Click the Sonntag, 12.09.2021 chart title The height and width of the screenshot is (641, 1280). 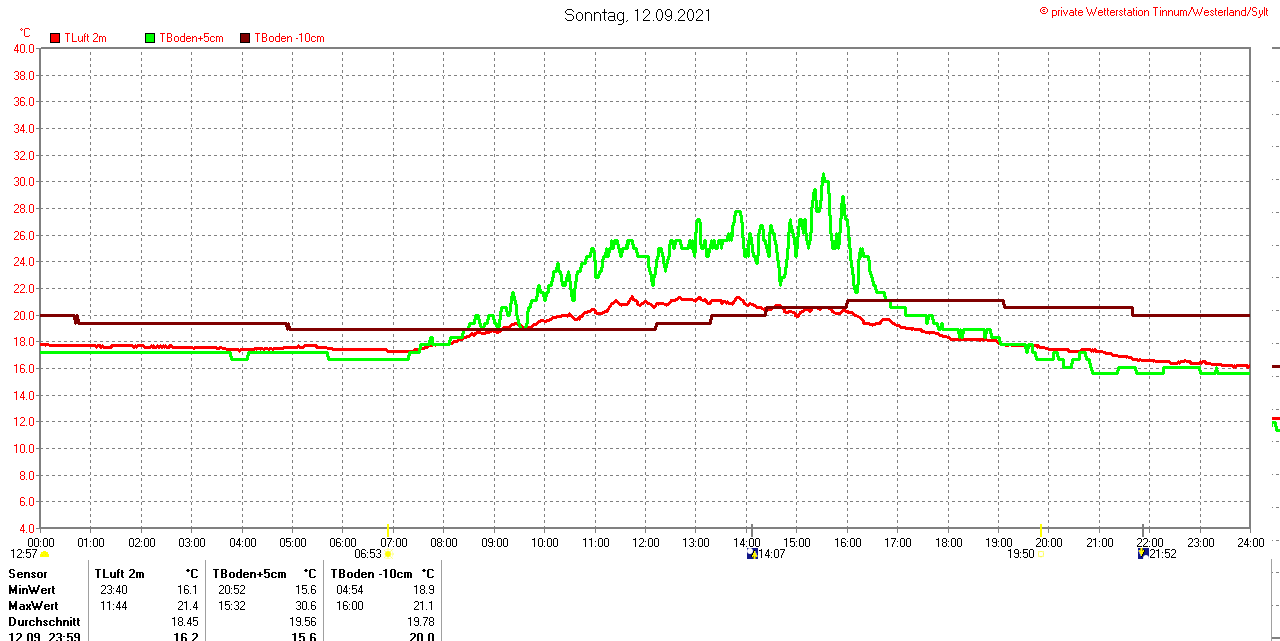tap(638, 15)
